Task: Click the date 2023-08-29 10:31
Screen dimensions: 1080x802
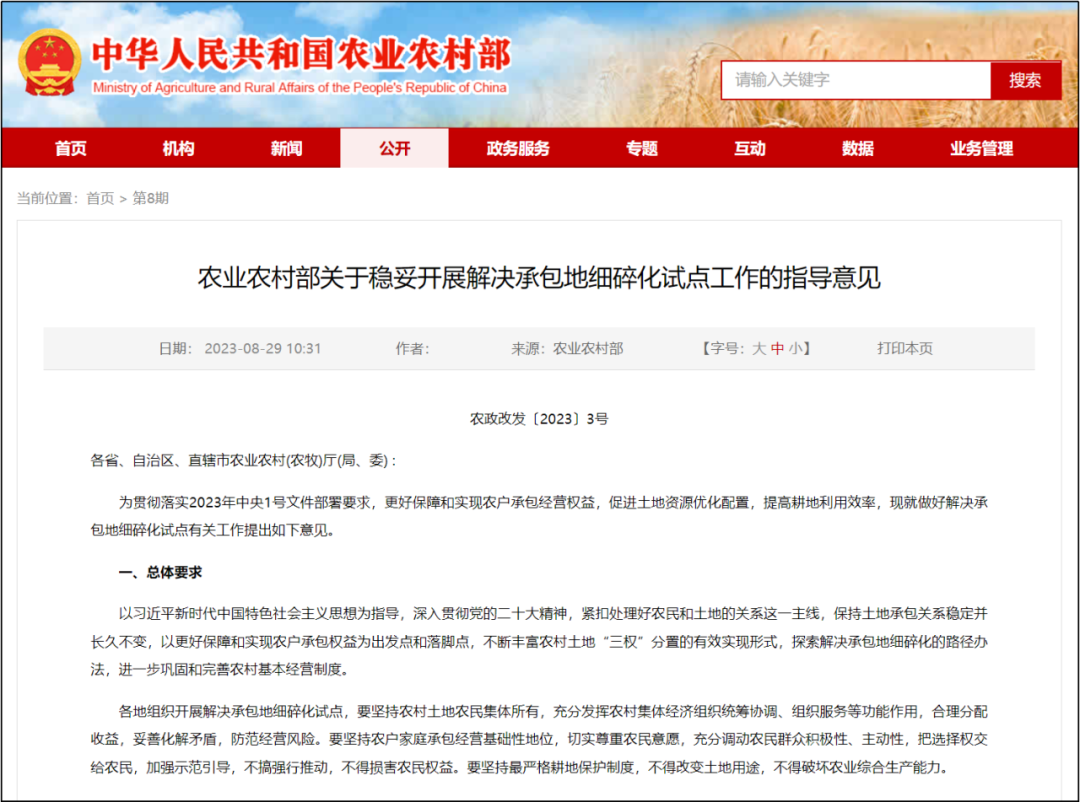Action: coord(262,349)
